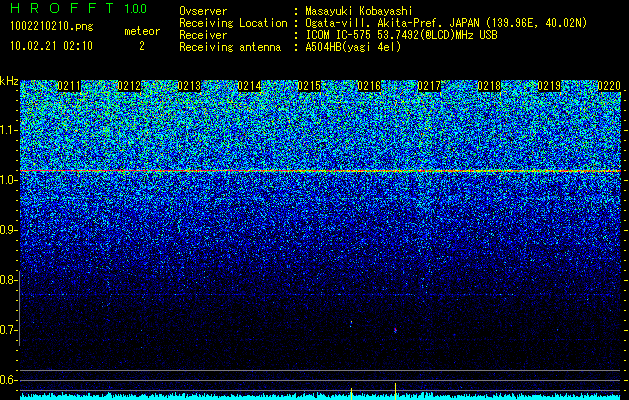Viewport: 629px width, 400px height.
Task: Click the 0.9 kHz axis label
Action: click(x=8, y=230)
